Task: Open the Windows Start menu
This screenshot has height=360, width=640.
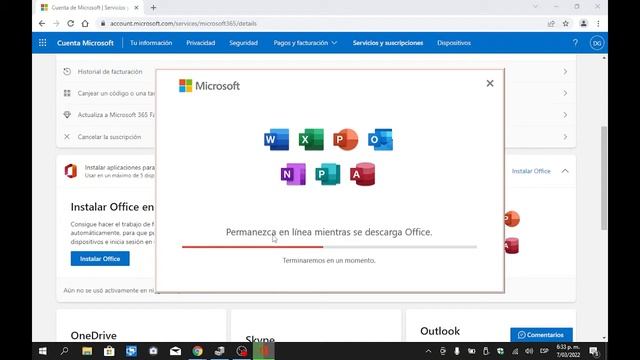Action: (42, 351)
